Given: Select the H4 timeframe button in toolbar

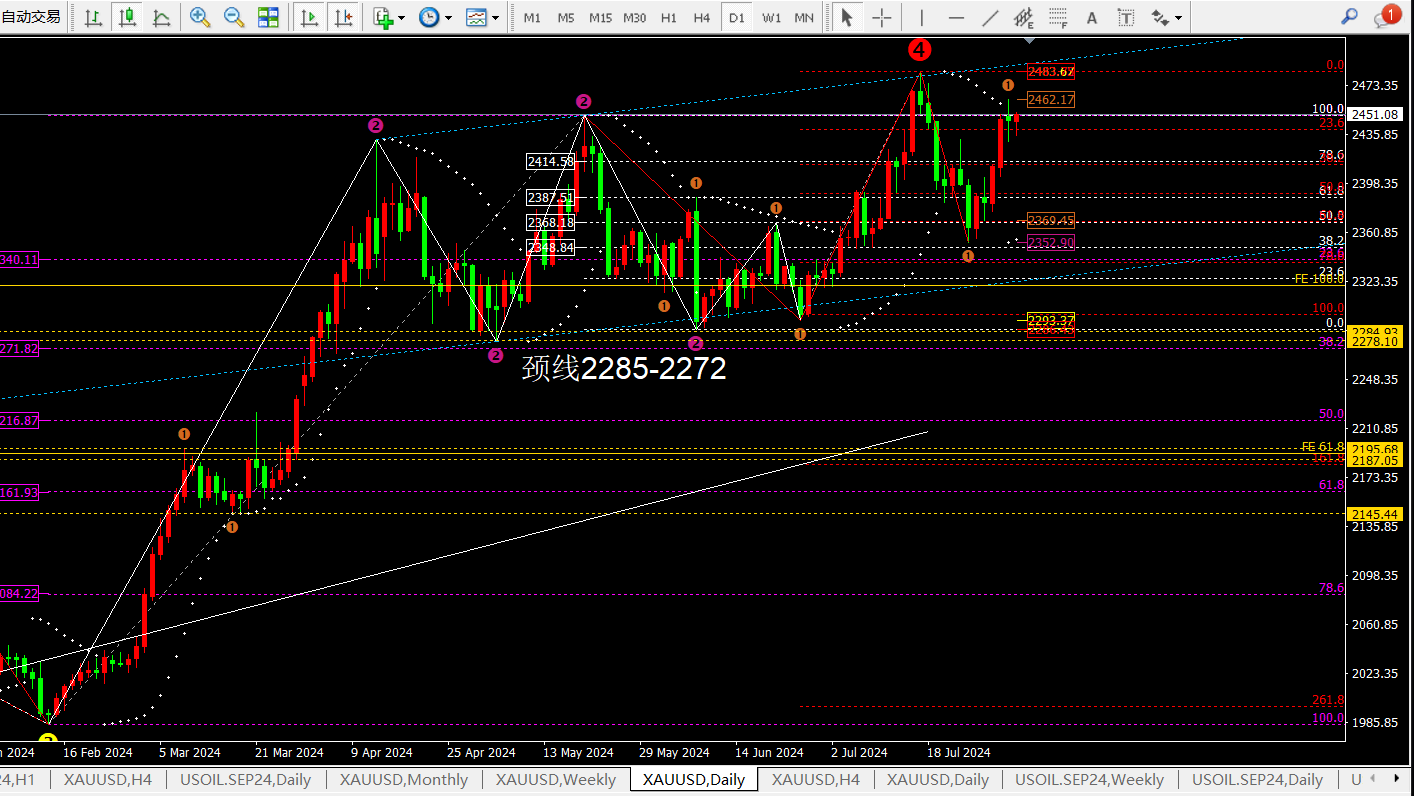Looking at the screenshot, I should pos(702,18).
